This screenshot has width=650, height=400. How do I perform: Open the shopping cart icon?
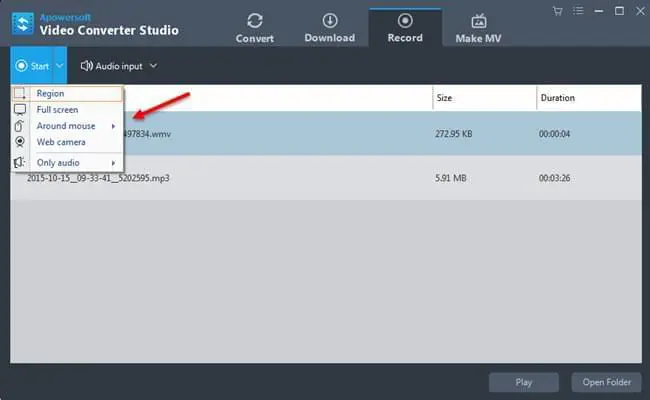[x=558, y=11]
